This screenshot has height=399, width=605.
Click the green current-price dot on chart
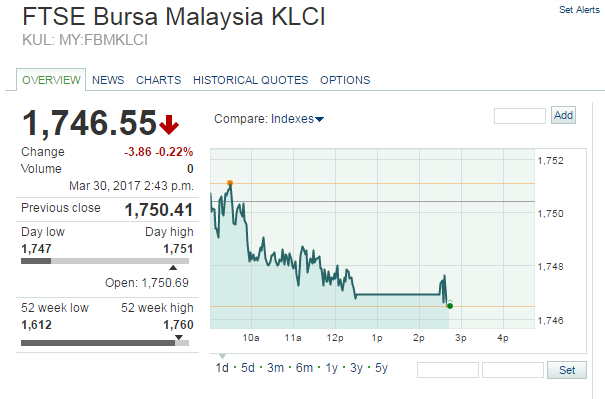coord(450,306)
